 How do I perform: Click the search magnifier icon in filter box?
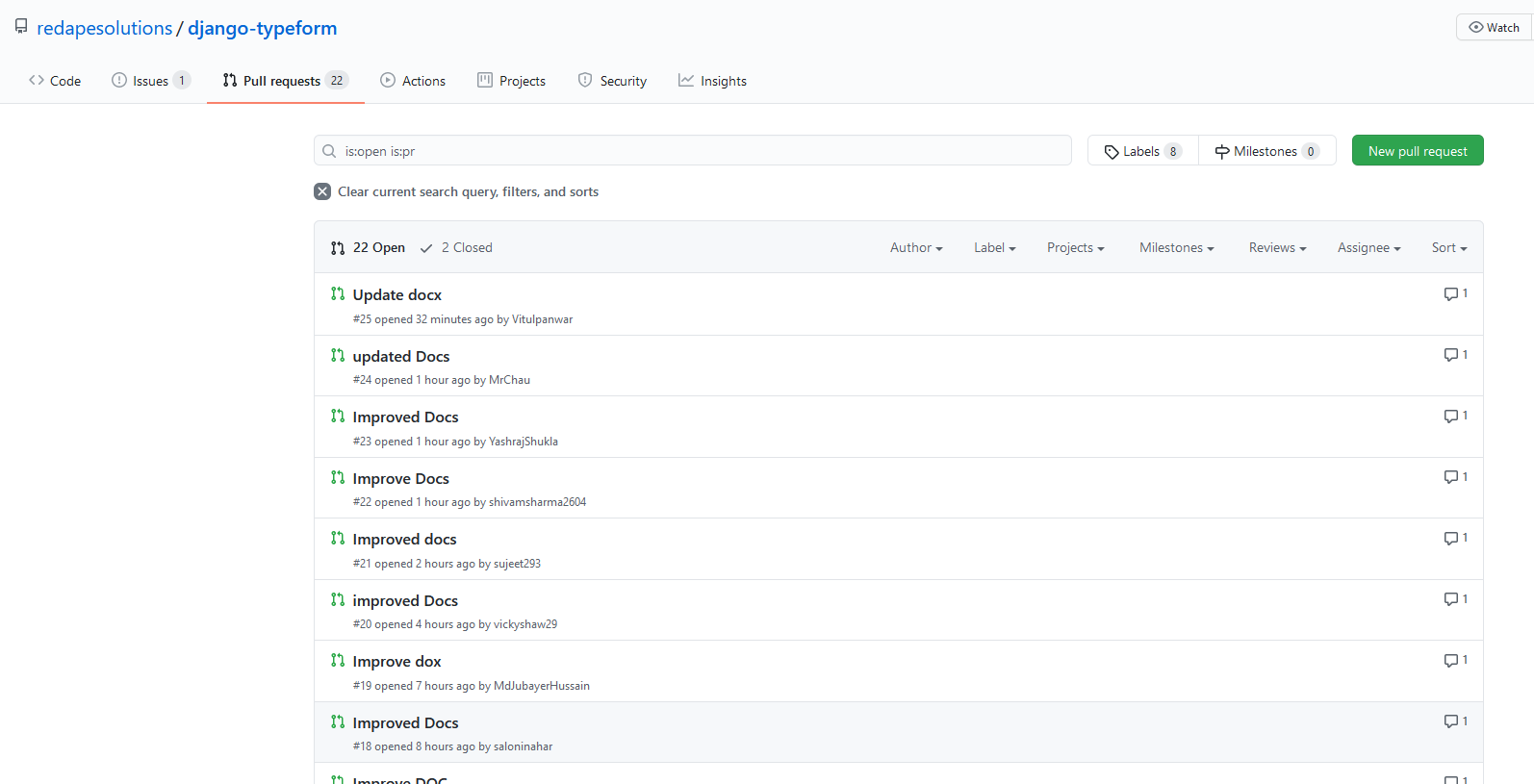pos(329,151)
